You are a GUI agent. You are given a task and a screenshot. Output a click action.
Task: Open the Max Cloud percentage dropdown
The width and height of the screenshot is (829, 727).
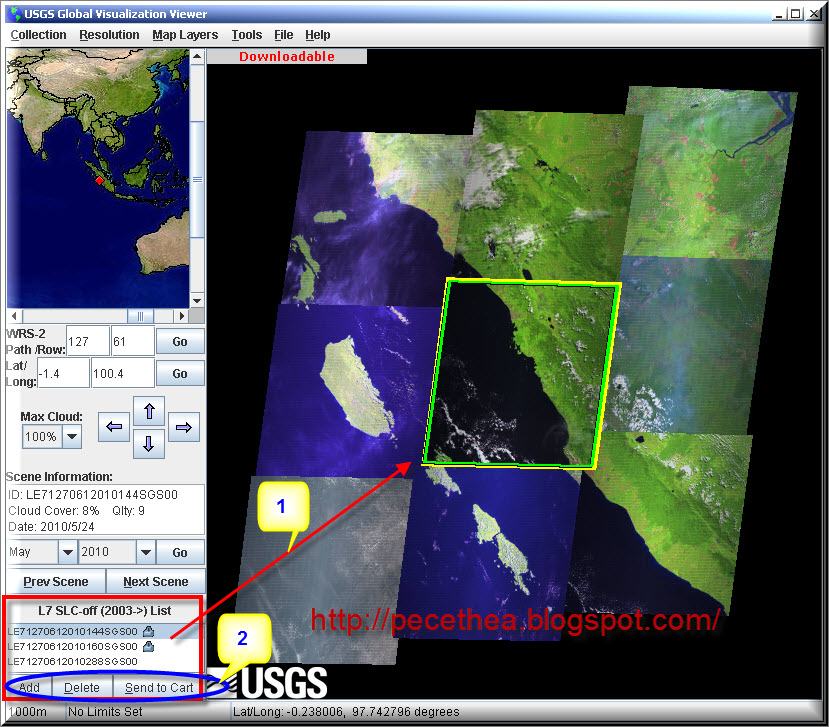tap(70, 436)
